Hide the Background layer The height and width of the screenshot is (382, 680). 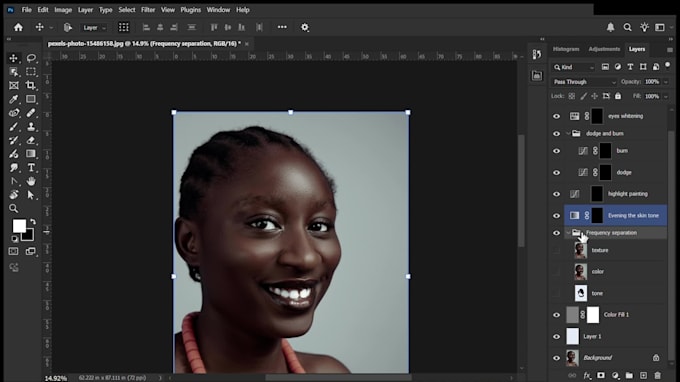coord(556,358)
